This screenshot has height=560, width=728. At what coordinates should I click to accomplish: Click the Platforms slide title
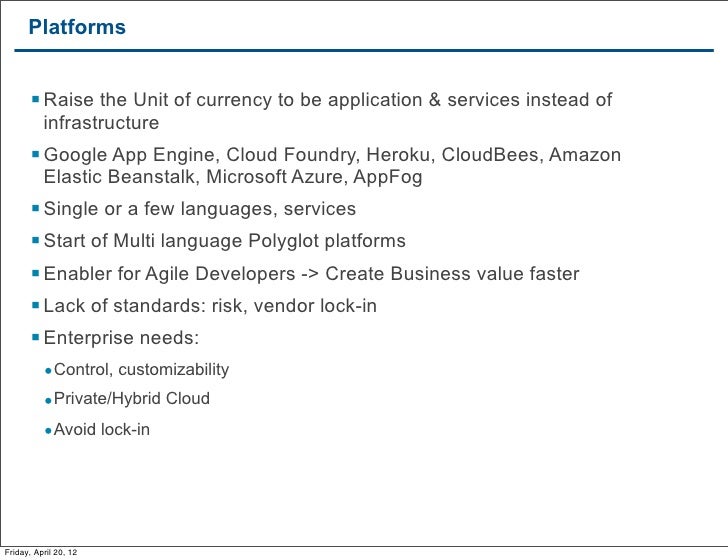click(x=77, y=27)
